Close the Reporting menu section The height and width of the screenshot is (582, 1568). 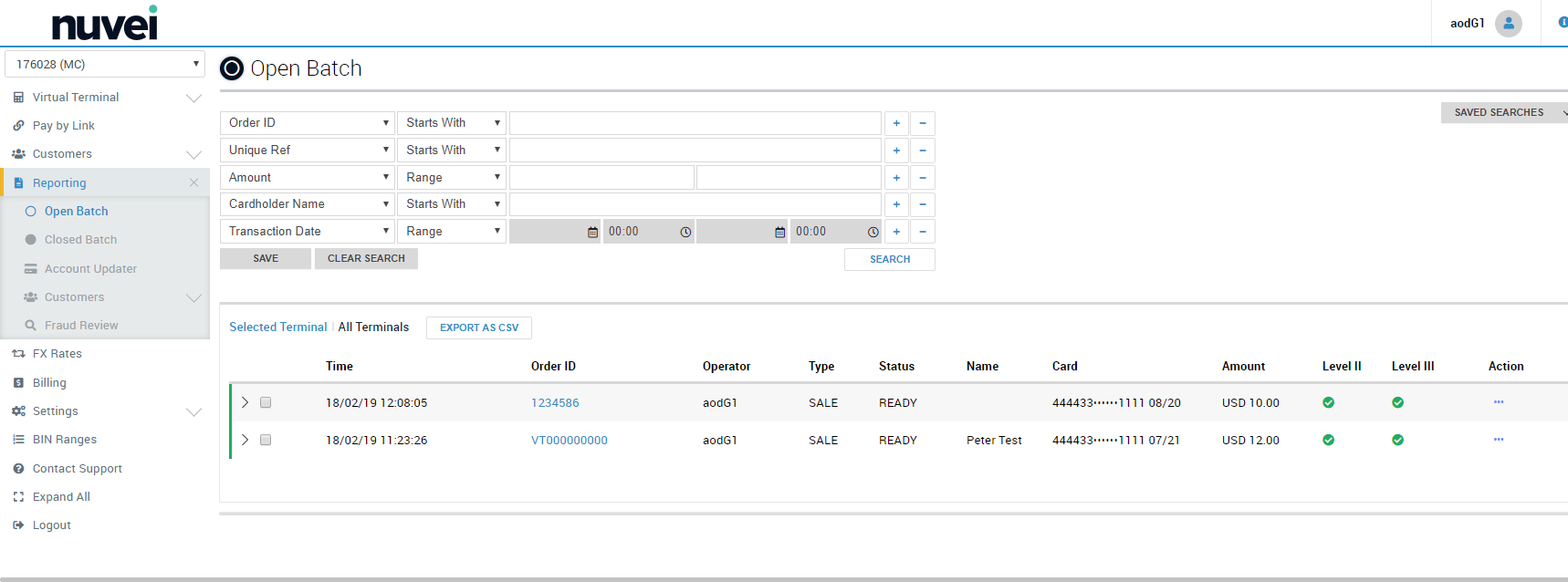point(193,182)
